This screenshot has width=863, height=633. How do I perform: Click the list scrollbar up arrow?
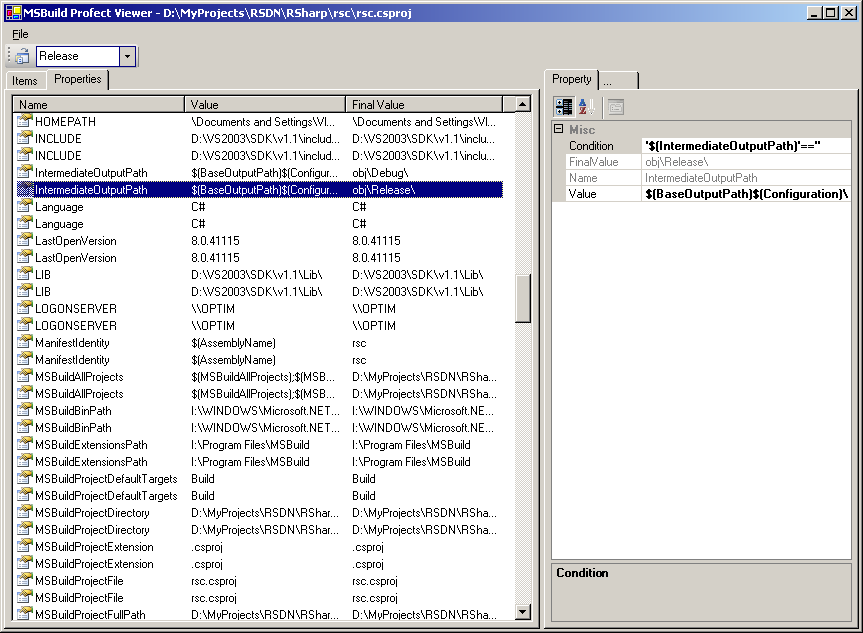pos(522,104)
